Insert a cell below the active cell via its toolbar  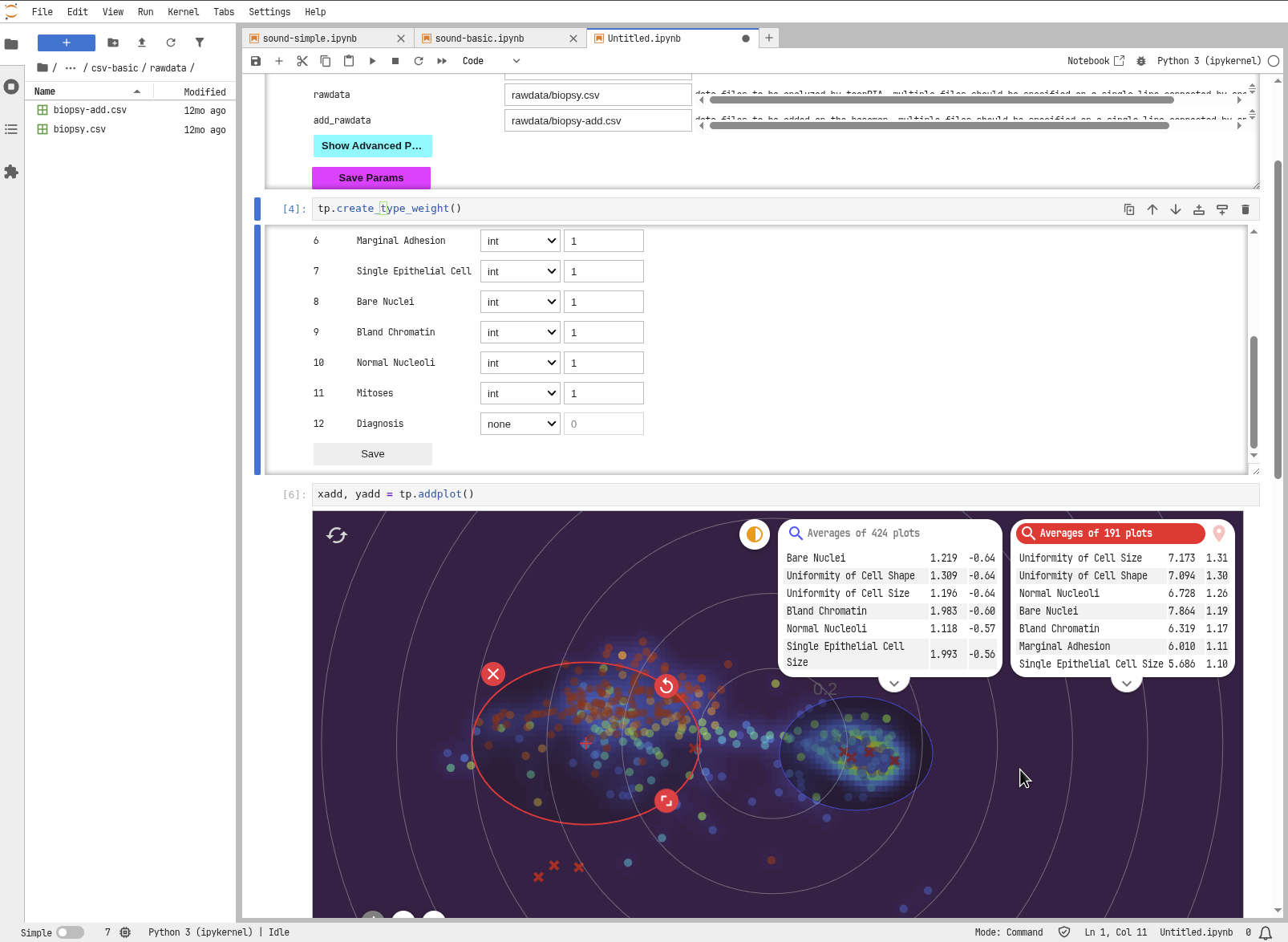pyautogui.click(x=1222, y=209)
